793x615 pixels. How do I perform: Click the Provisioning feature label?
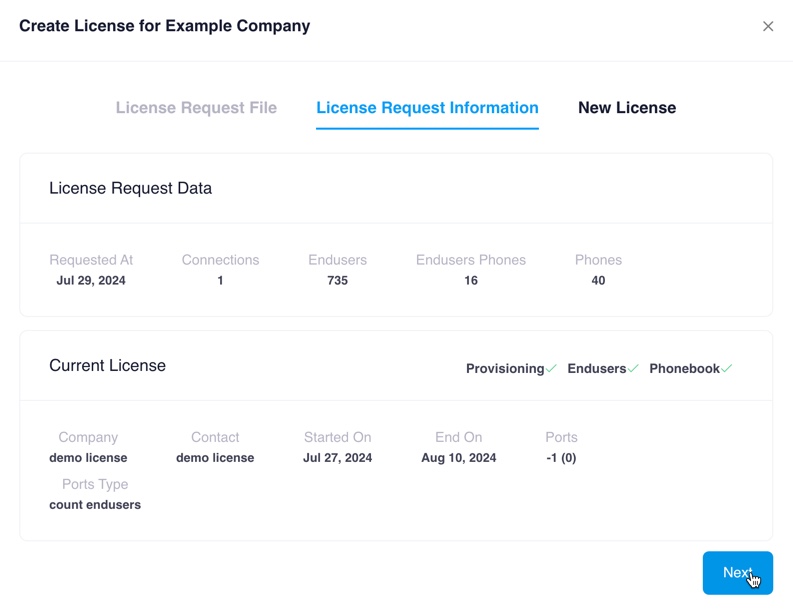tap(504, 369)
